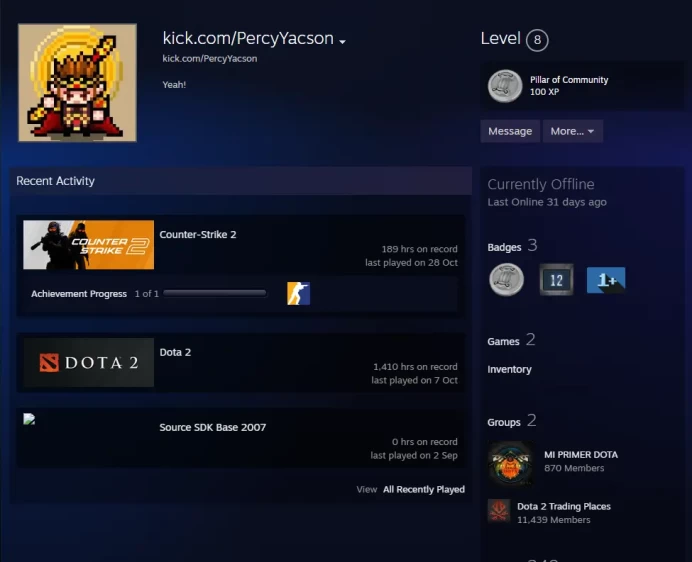Open the Badges section link

(x=504, y=247)
